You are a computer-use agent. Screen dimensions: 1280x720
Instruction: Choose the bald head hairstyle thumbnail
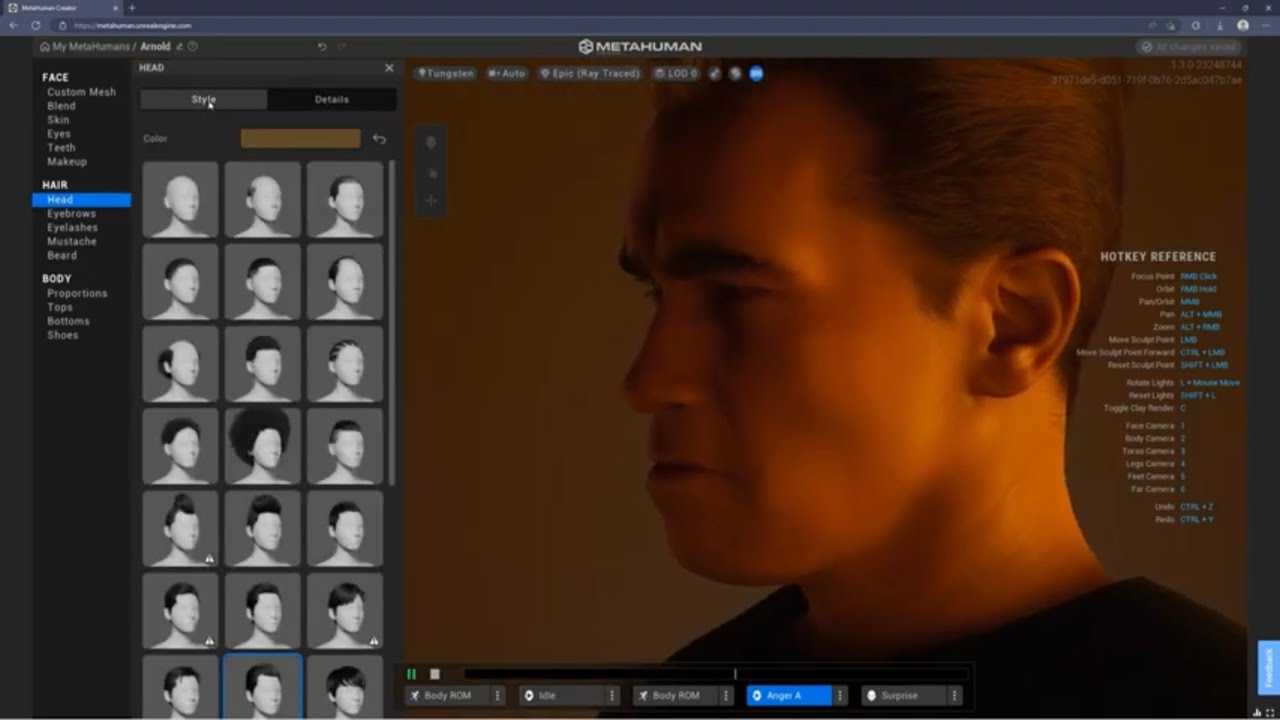click(x=180, y=200)
